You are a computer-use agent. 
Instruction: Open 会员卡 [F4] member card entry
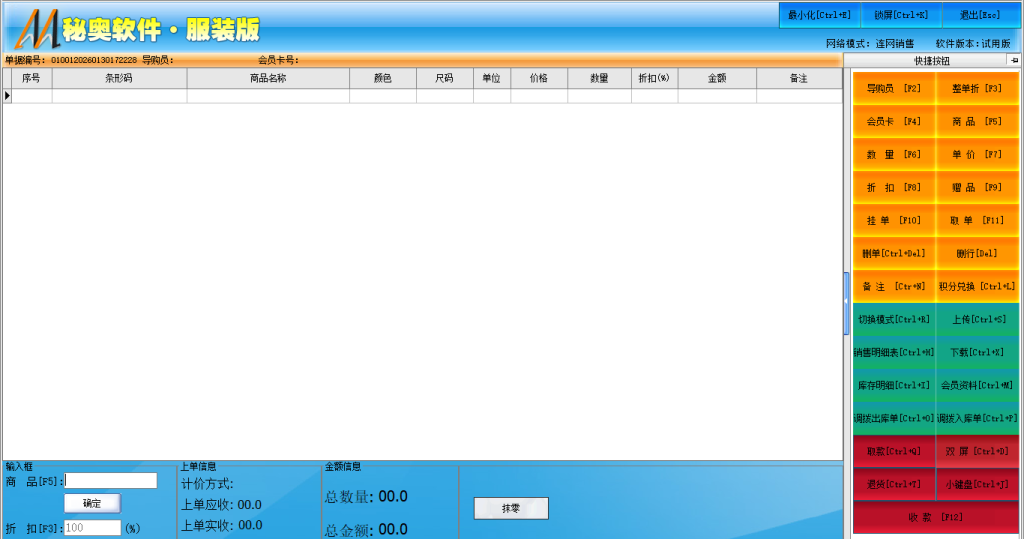tap(894, 121)
